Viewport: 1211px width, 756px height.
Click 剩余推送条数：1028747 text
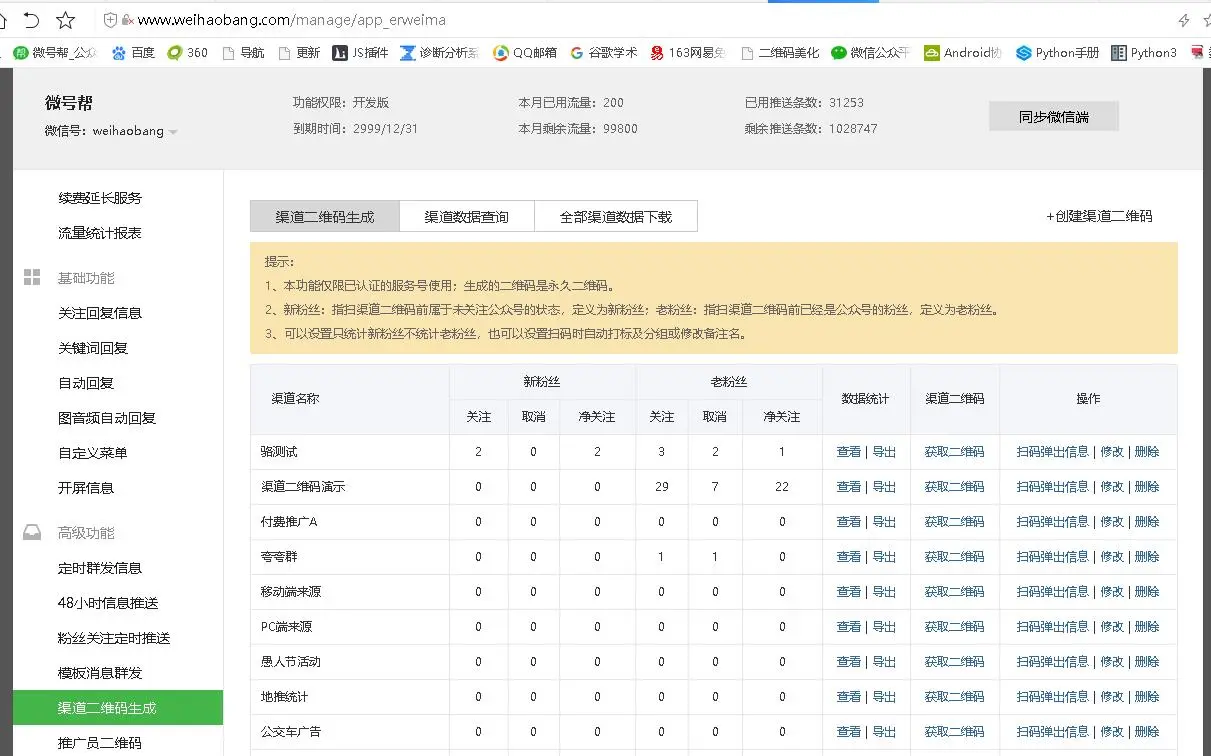pos(811,129)
